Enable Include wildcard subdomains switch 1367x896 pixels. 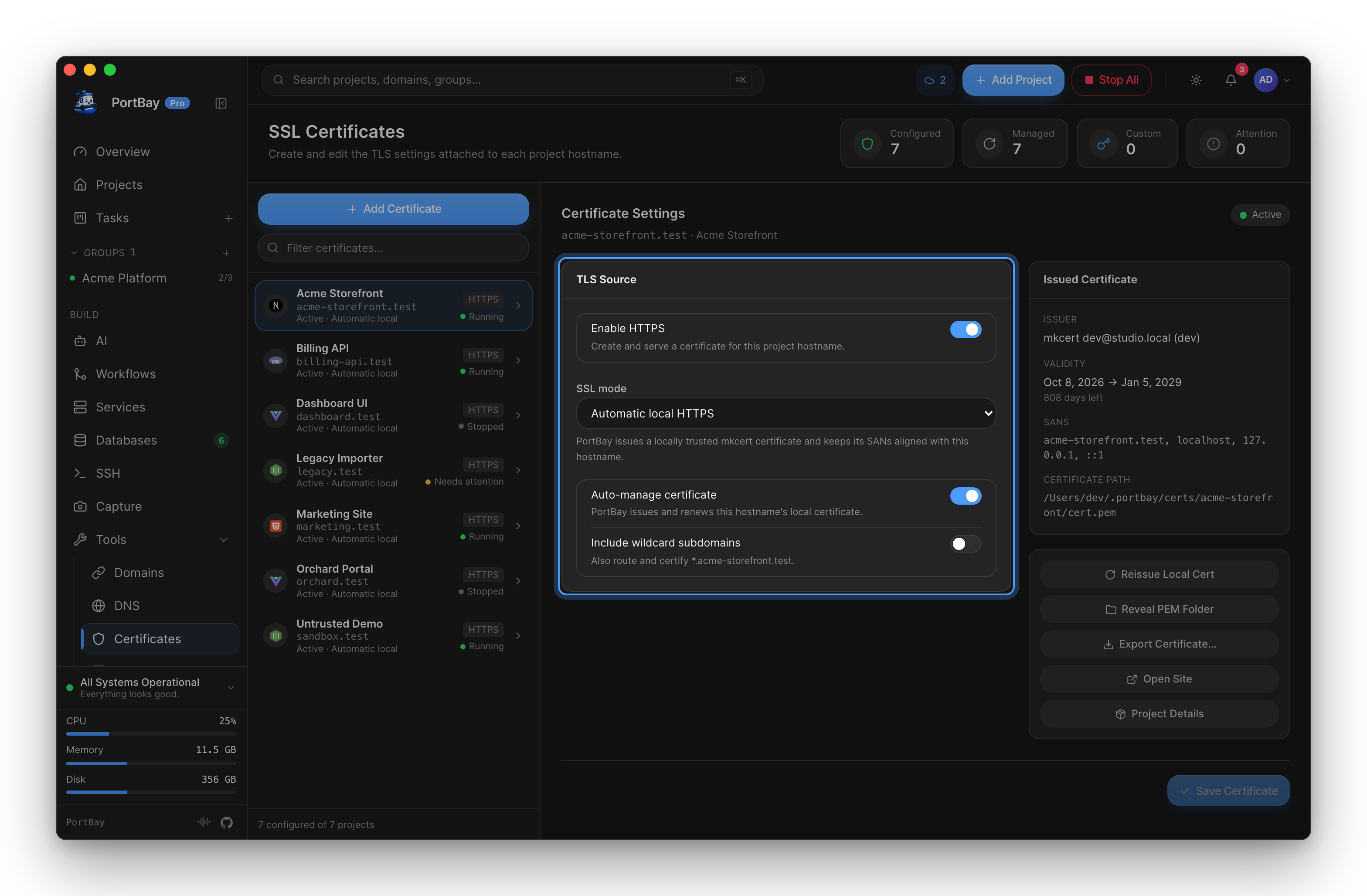[966, 544]
